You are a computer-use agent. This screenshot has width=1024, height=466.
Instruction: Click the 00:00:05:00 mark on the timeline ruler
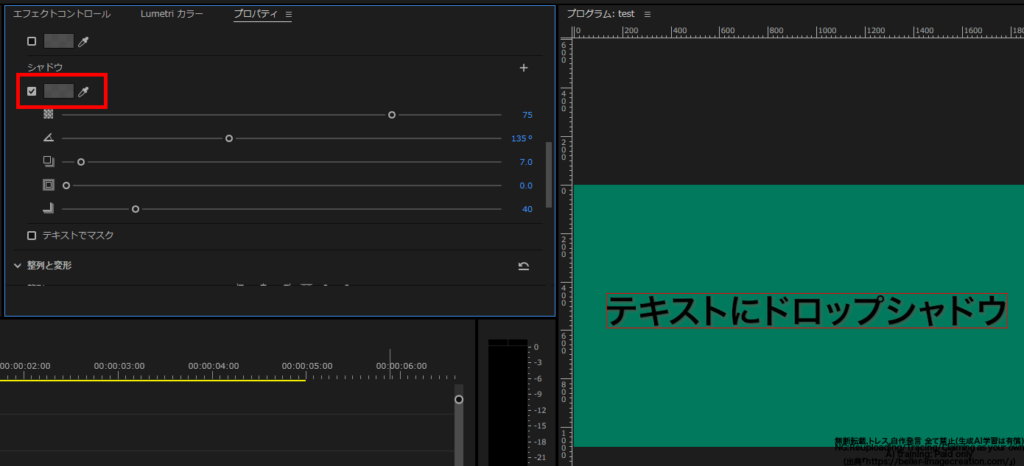point(307,366)
